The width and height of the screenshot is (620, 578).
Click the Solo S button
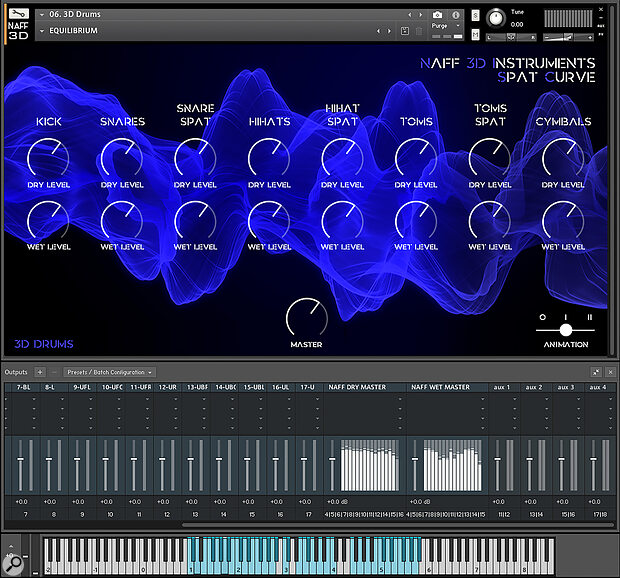474,16
